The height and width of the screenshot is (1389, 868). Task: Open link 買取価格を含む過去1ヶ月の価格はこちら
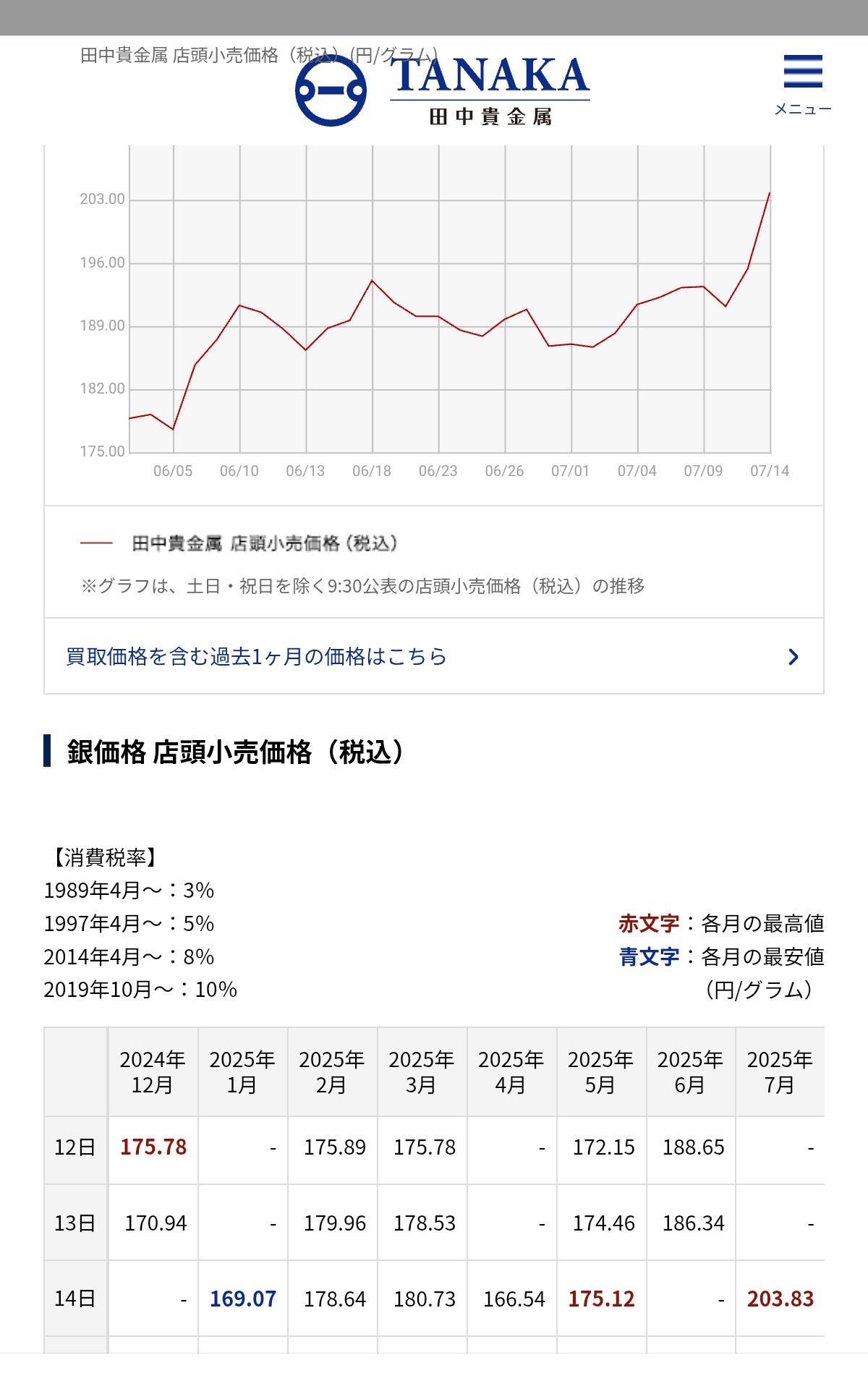pyautogui.click(x=434, y=656)
